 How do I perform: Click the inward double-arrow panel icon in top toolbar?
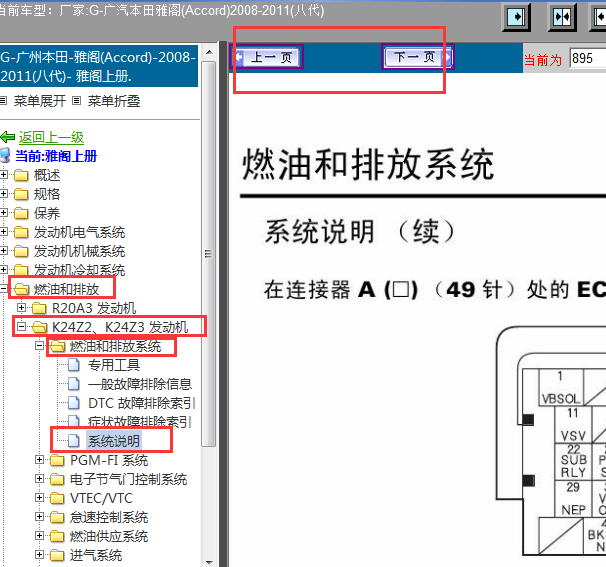(x=562, y=17)
